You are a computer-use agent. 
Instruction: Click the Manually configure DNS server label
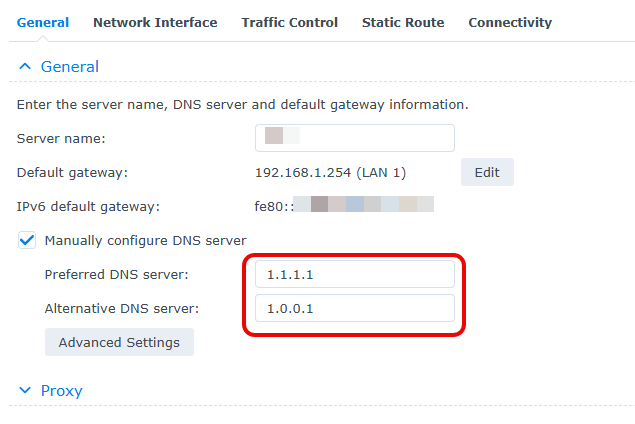[146, 240]
